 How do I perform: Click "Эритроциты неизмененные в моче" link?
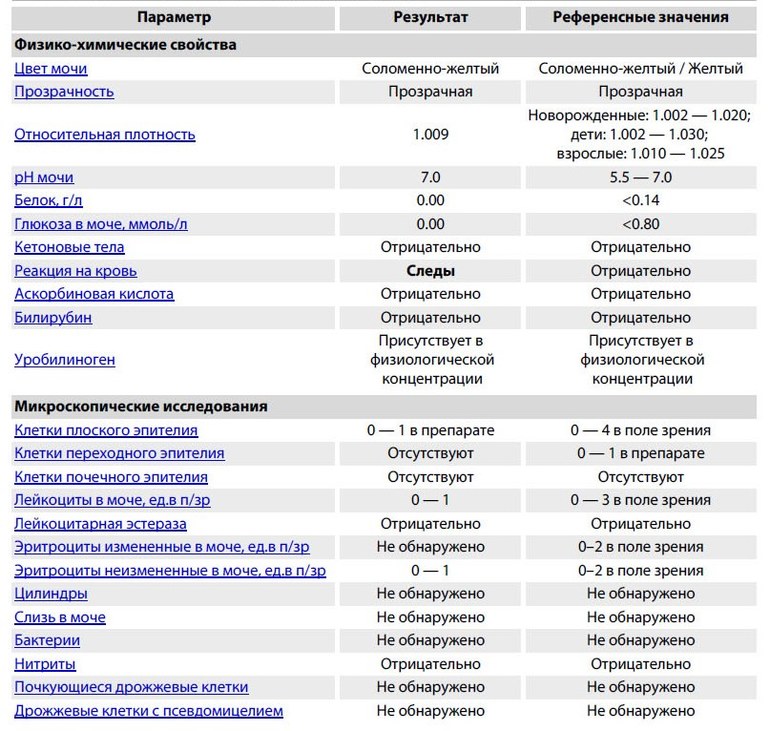(x=170, y=570)
